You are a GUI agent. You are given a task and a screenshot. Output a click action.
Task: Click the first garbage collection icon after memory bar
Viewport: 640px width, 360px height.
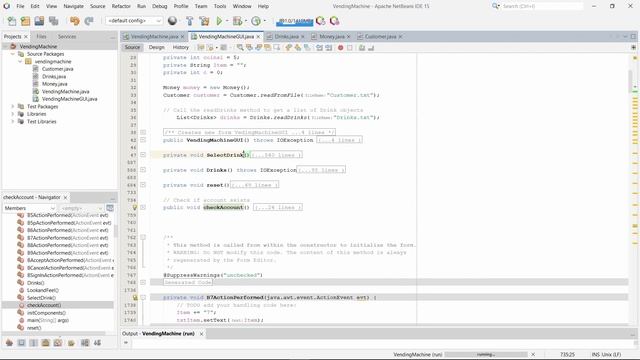[321, 21]
